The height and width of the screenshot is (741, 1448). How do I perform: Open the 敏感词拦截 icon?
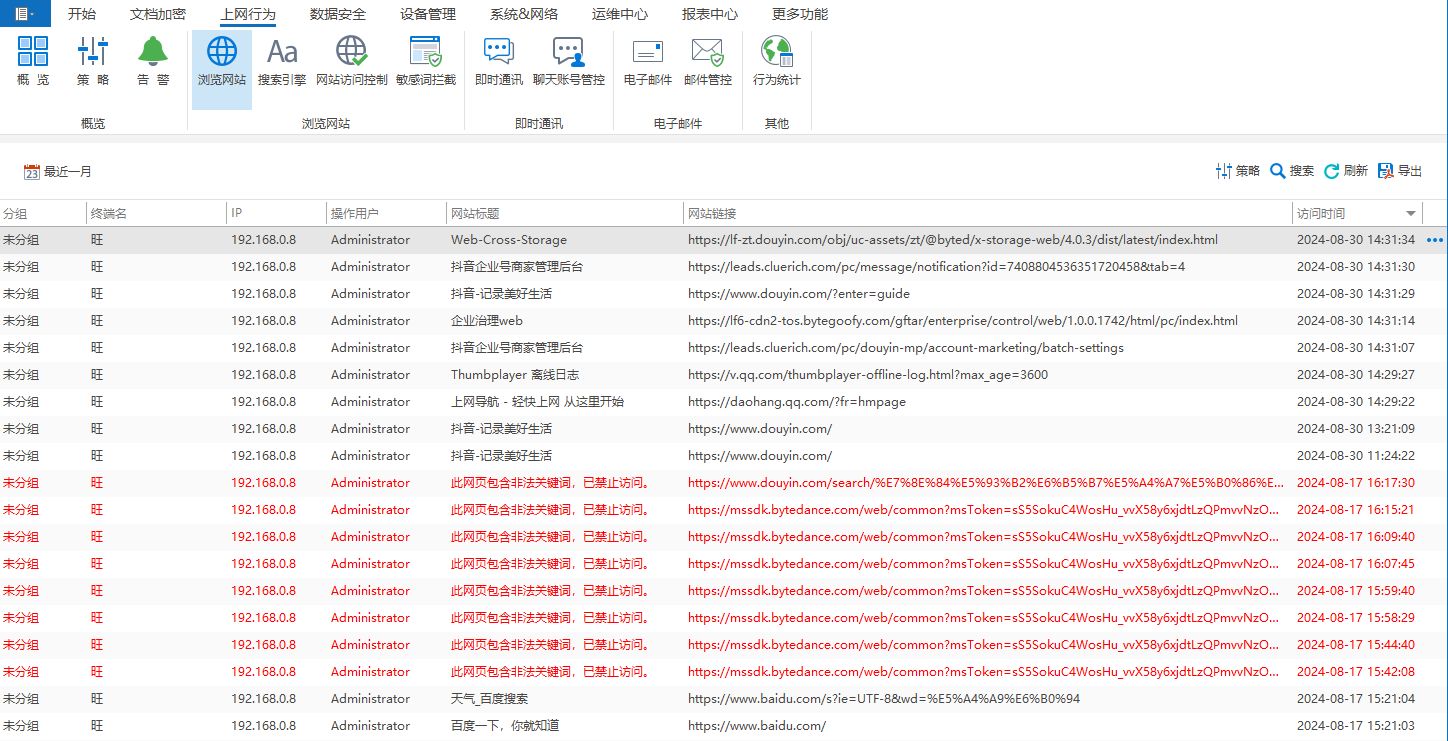[x=425, y=61]
